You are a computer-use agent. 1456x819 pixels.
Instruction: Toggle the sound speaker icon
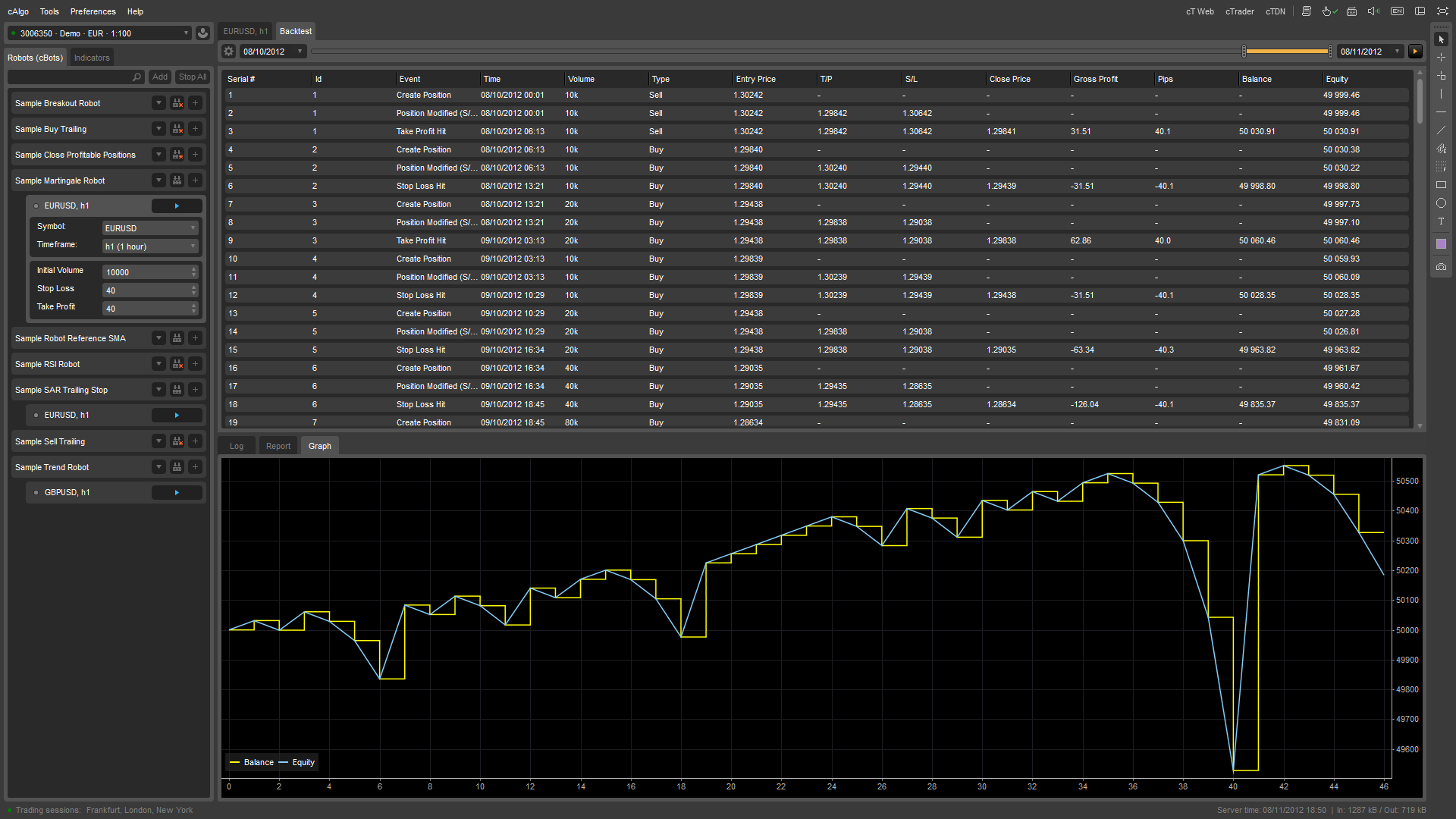(1373, 11)
